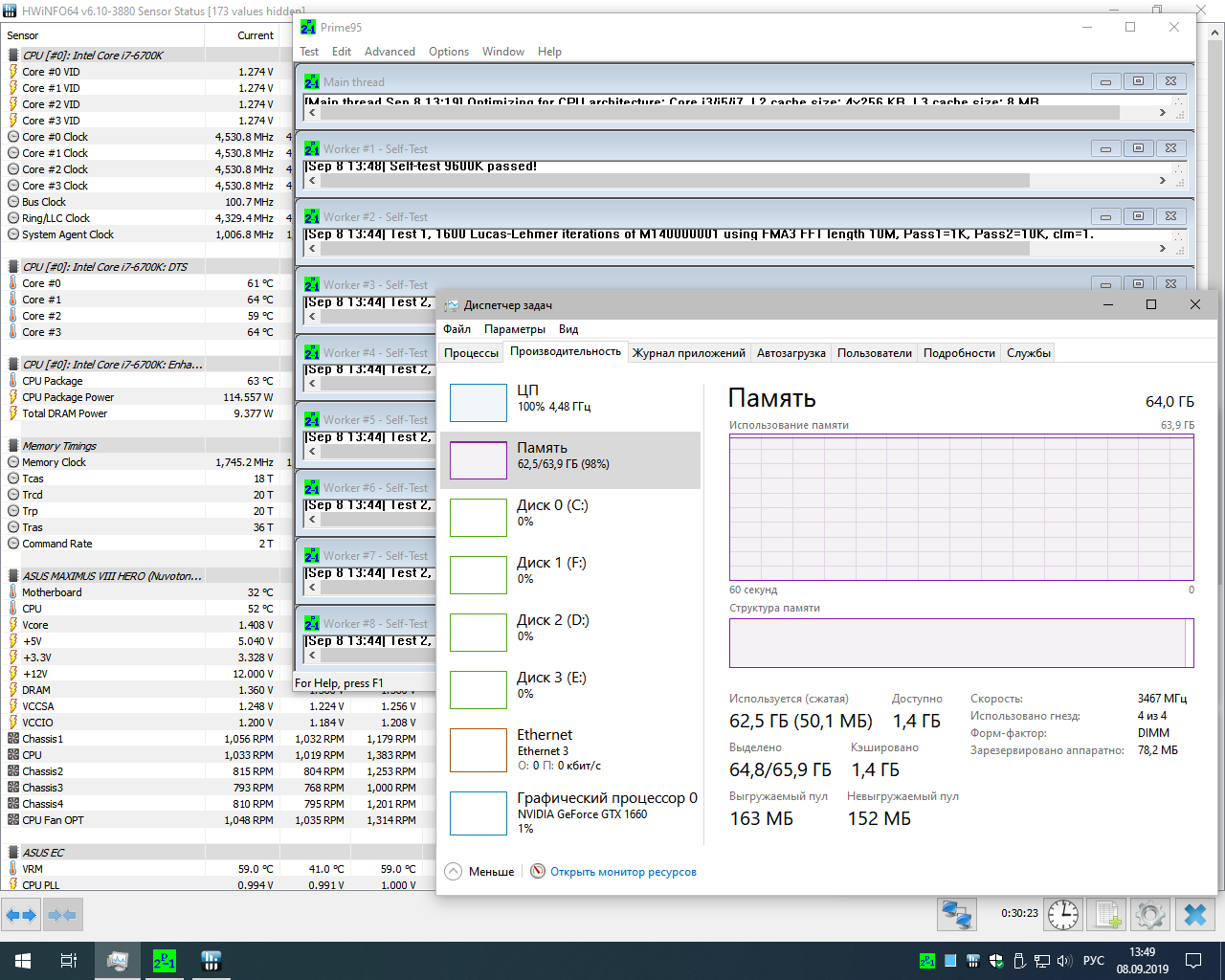
Task: Open Prime95 Edit menu
Action: pyautogui.click(x=342, y=52)
